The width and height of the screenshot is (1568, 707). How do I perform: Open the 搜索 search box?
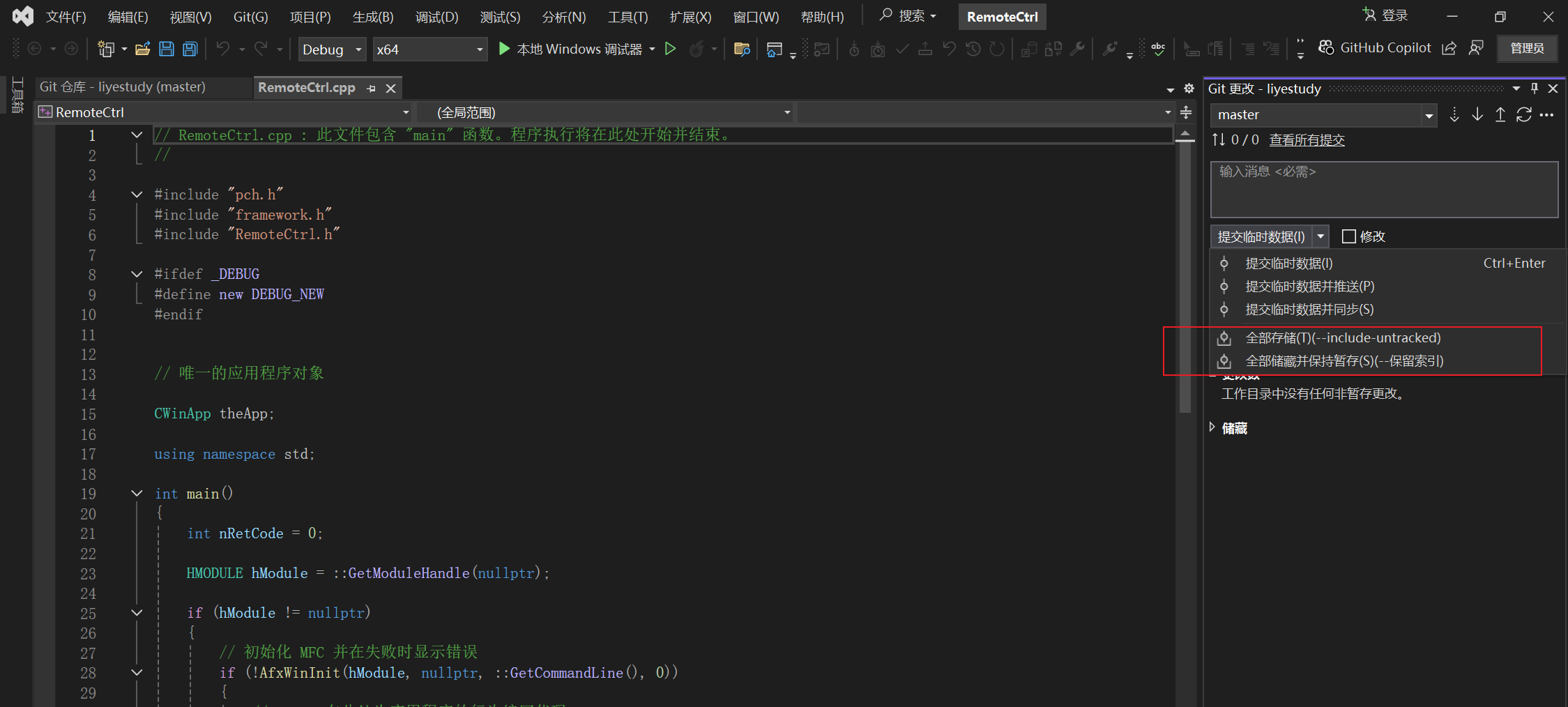click(908, 16)
